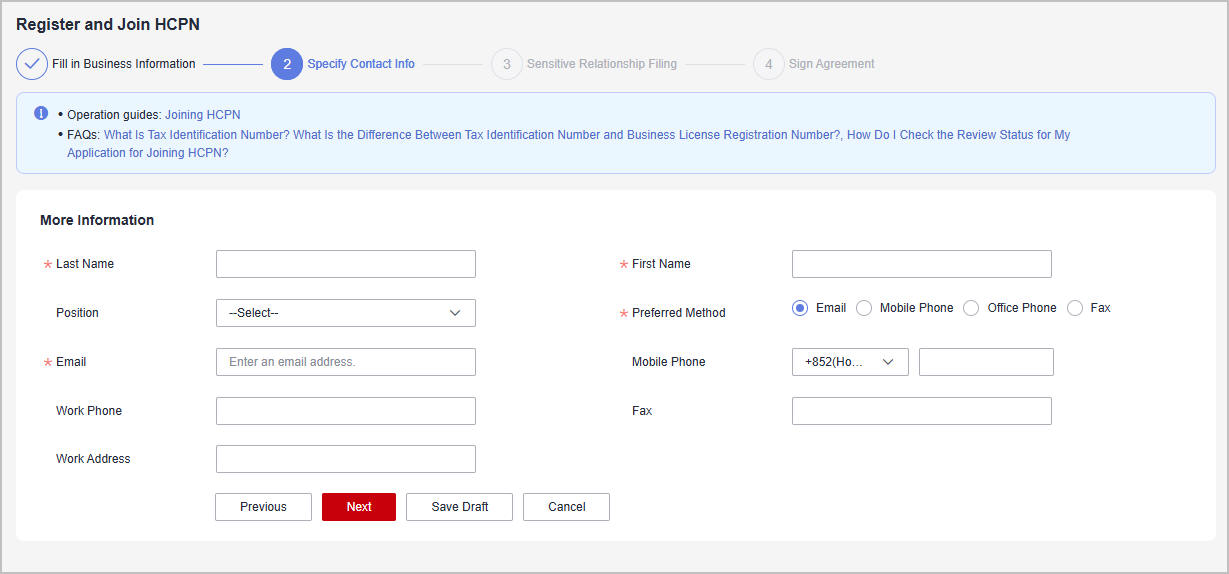Choose Office Phone contact method
This screenshot has height=574, width=1229.
[971, 308]
